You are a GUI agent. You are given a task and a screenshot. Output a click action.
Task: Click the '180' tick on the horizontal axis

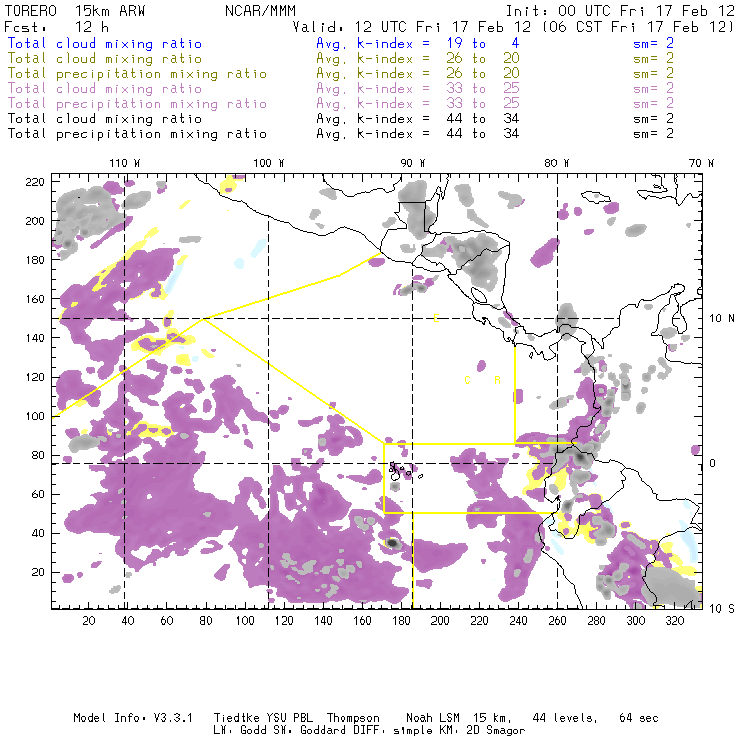(x=401, y=621)
